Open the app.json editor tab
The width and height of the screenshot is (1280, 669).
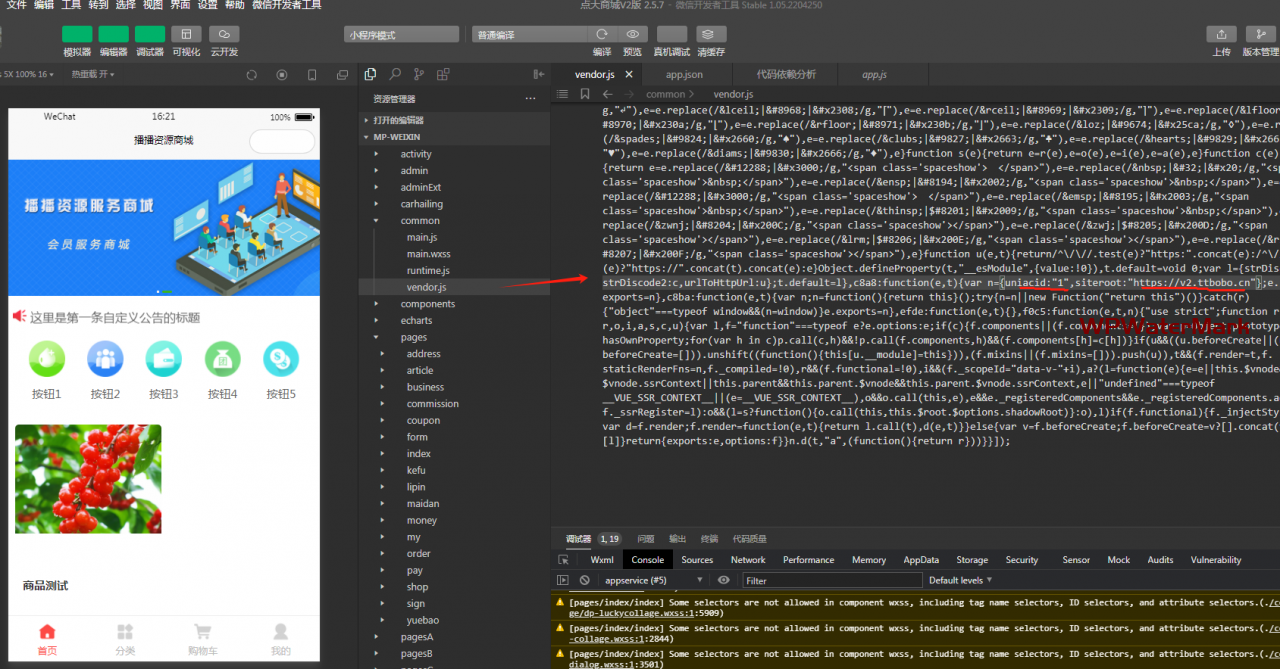[x=684, y=75]
